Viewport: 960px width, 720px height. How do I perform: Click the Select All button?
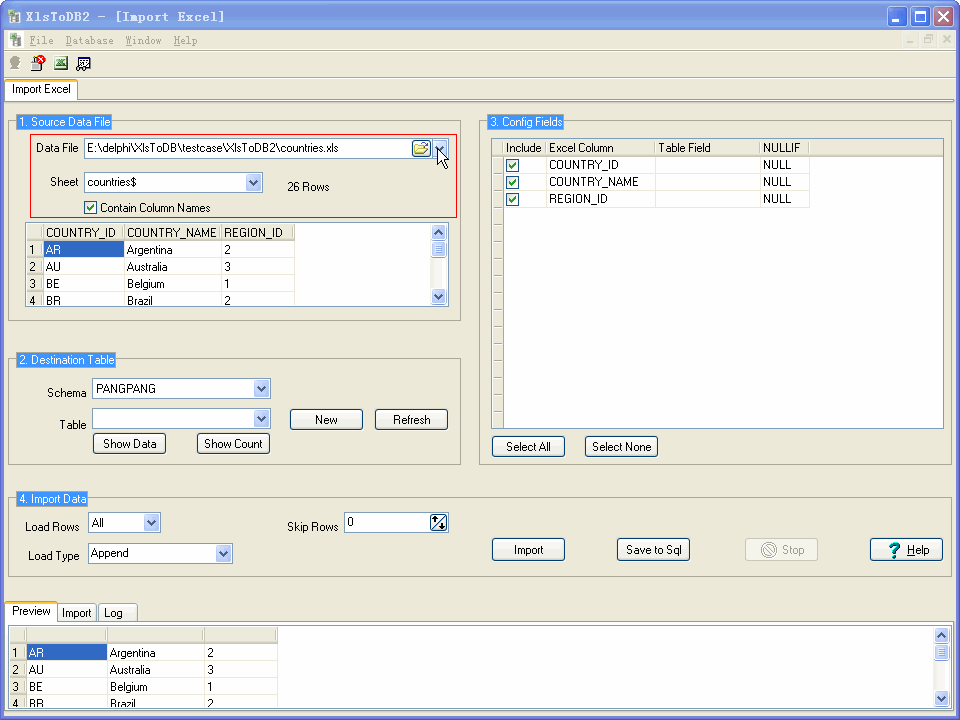(528, 447)
